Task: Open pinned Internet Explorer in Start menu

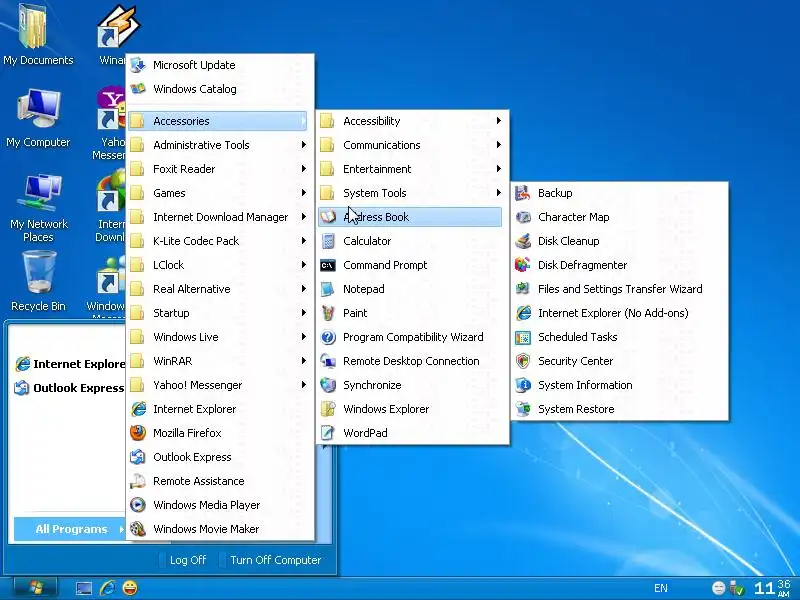Action: click(x=70, y=364)
